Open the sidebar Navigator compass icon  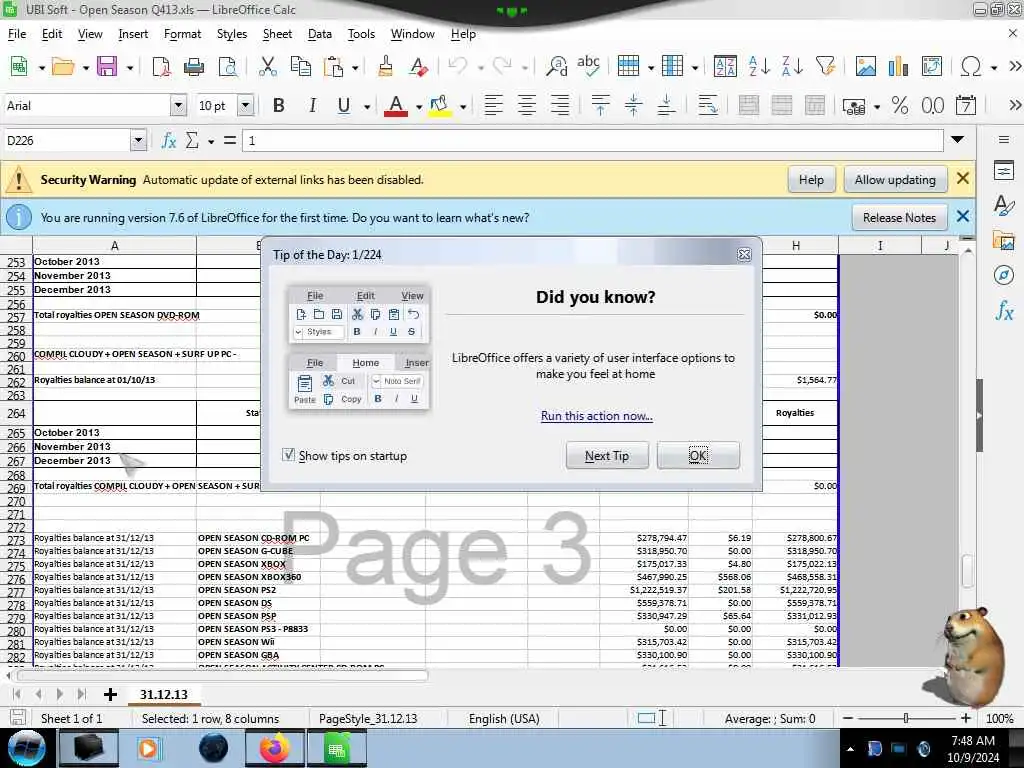point(1004,275)
